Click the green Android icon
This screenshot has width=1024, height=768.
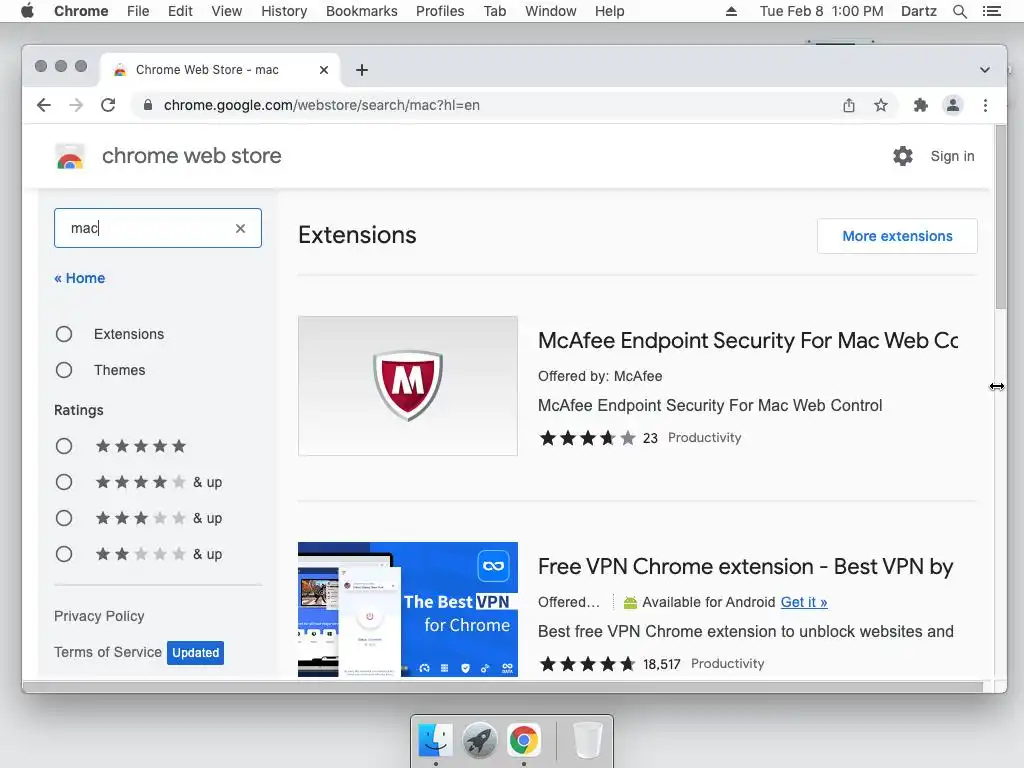coord(630,602)
